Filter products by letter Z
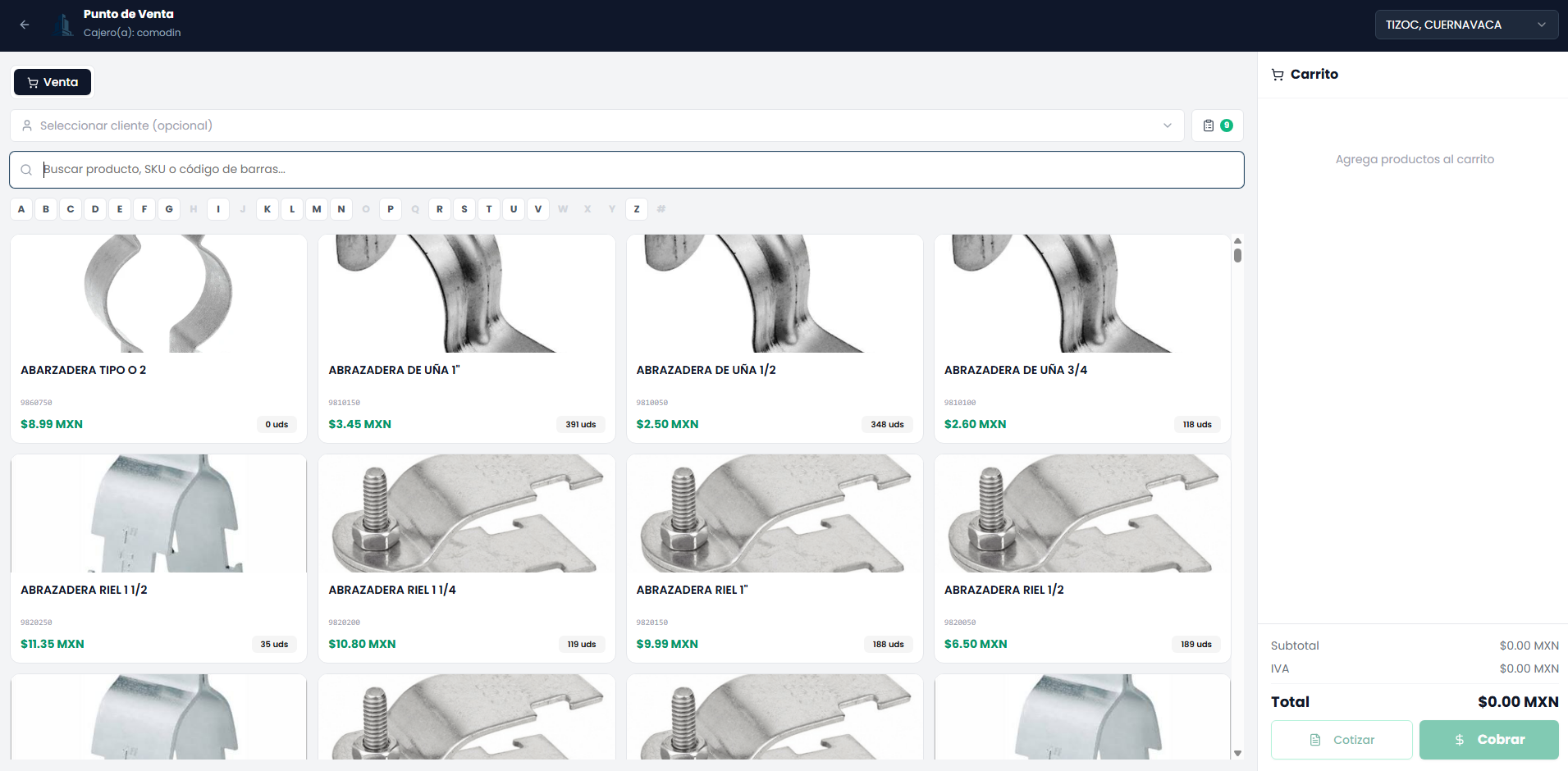 tap(637, 209)
